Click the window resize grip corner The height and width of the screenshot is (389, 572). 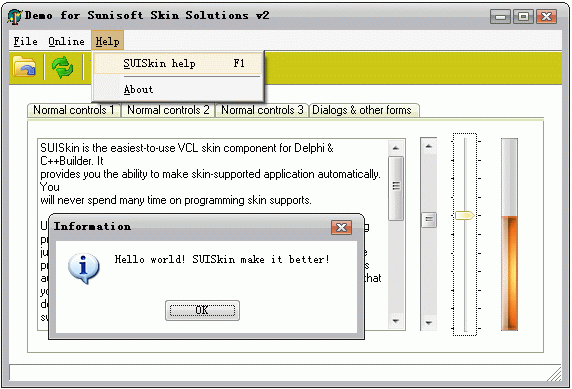[x=554, y=374]
